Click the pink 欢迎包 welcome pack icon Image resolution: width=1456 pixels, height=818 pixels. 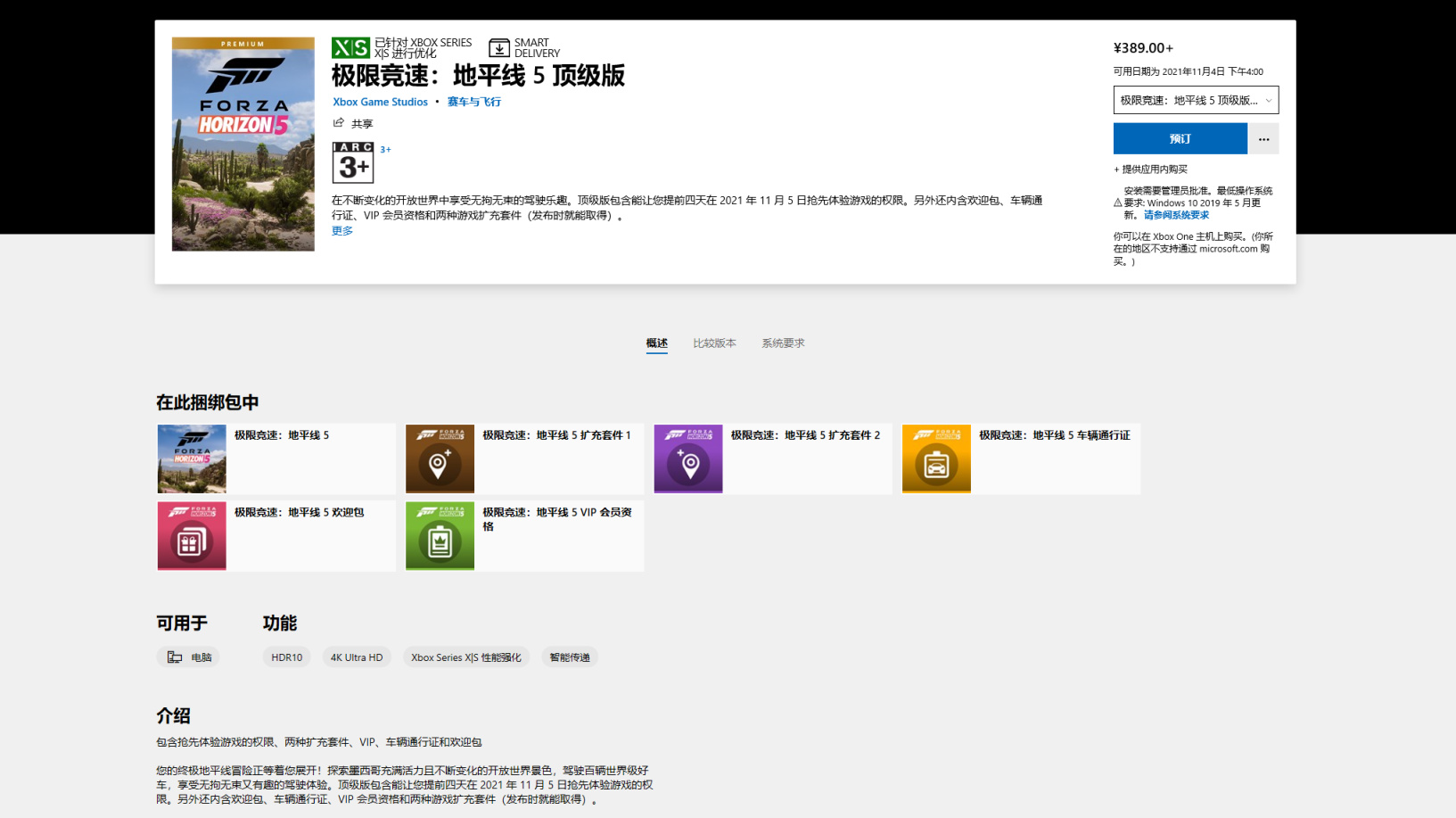pyautogui.click(x=192, y=536)
